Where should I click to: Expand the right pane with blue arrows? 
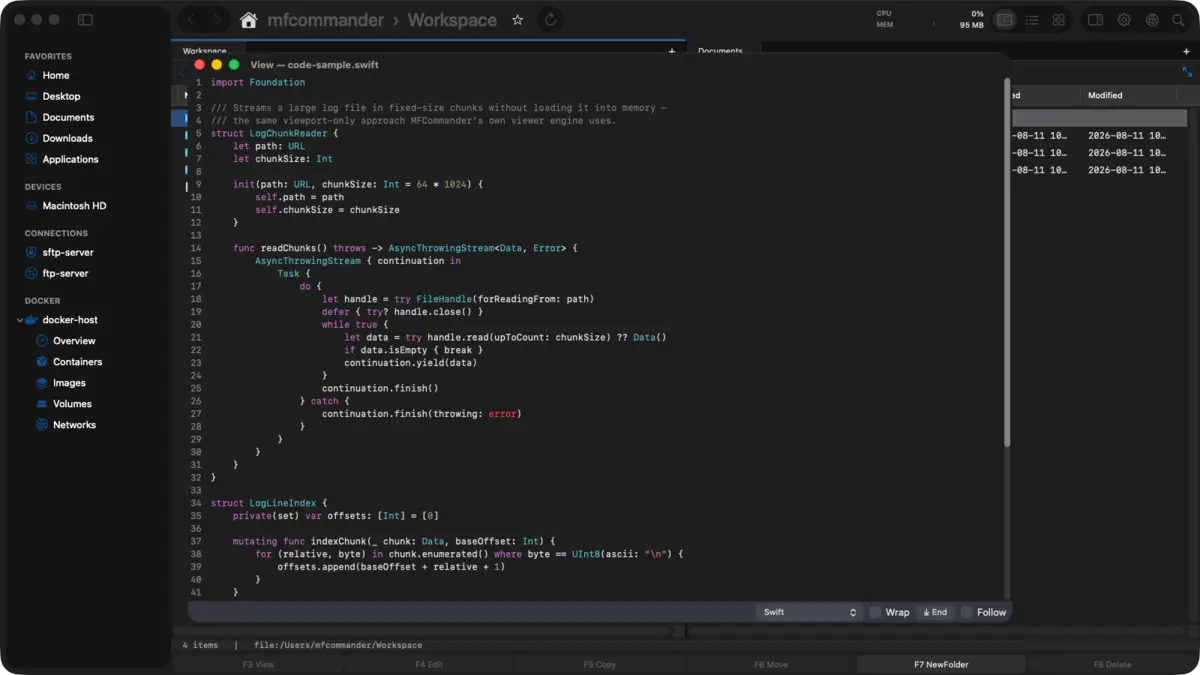[x=1187, y=72]
